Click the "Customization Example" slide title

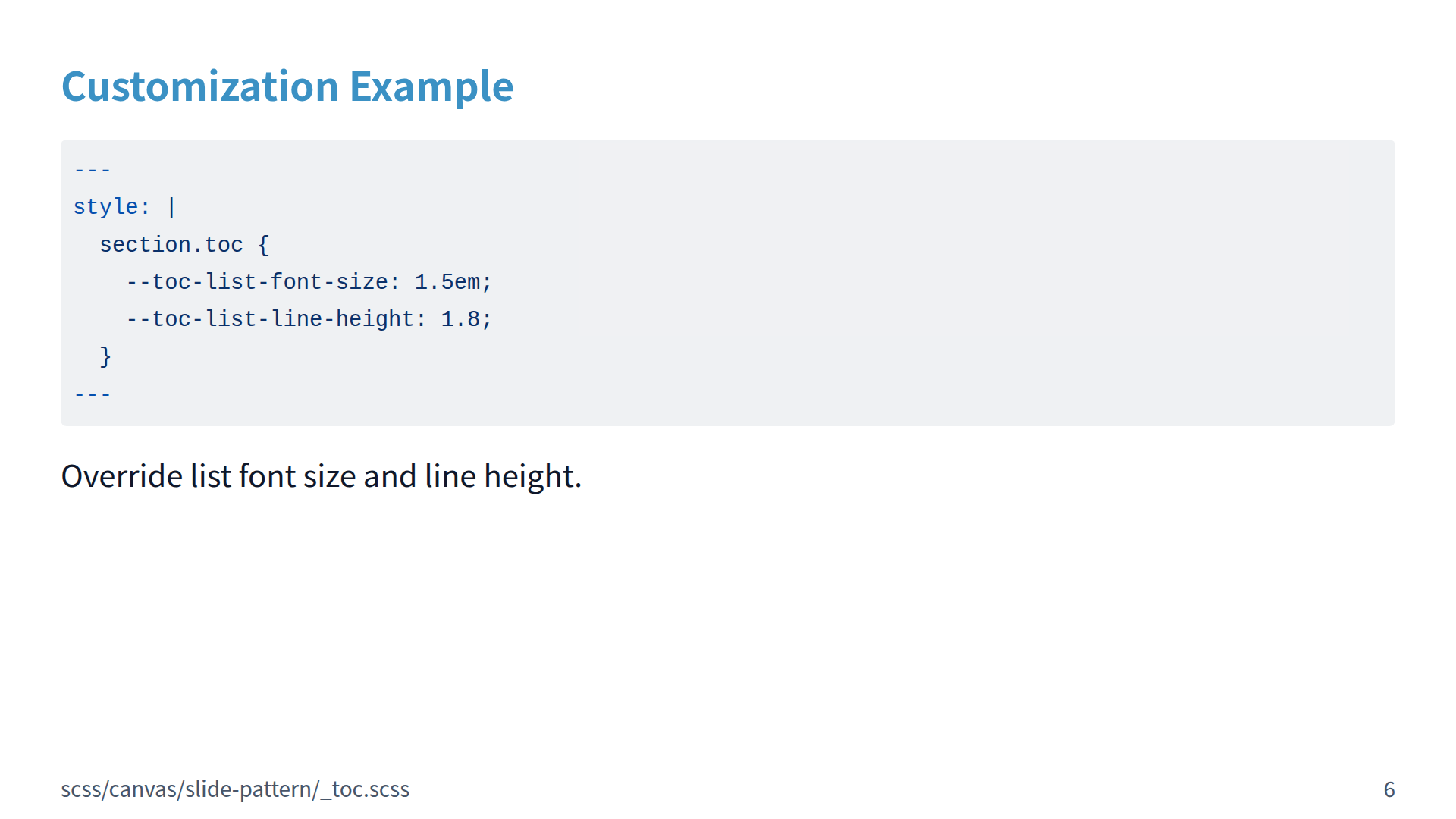pos(287,86)
